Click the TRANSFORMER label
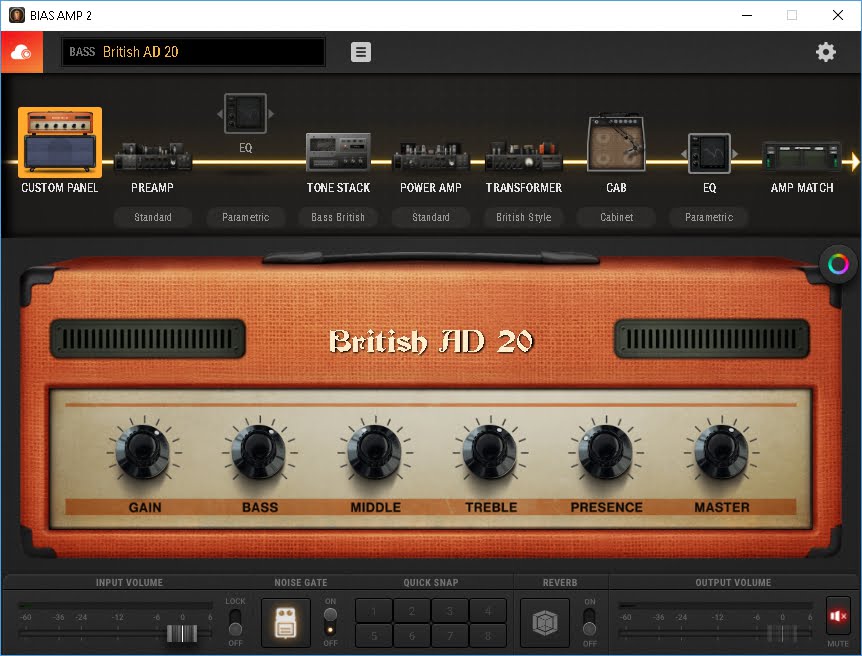 tap(523, 188)
